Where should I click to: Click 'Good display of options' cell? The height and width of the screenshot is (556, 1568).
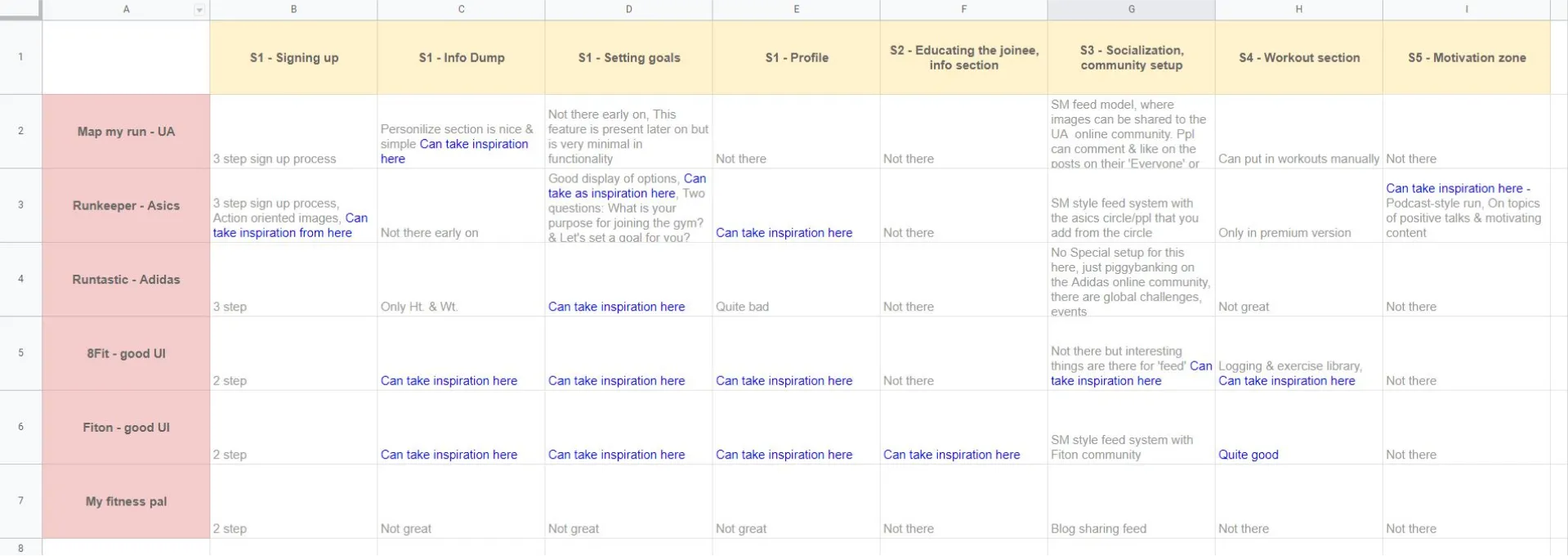coord(628,205)
